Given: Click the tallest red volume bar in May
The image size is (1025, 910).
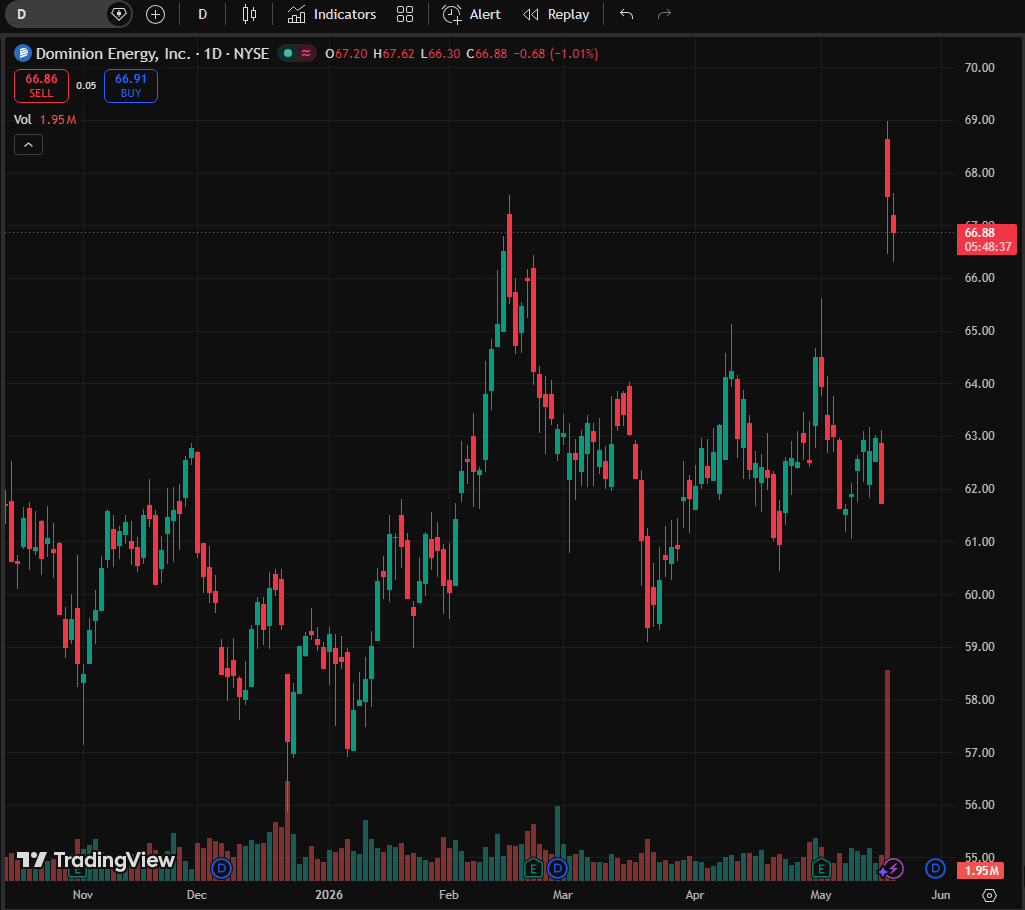Looking at the screenshot, I should click(x=887, y=775).
